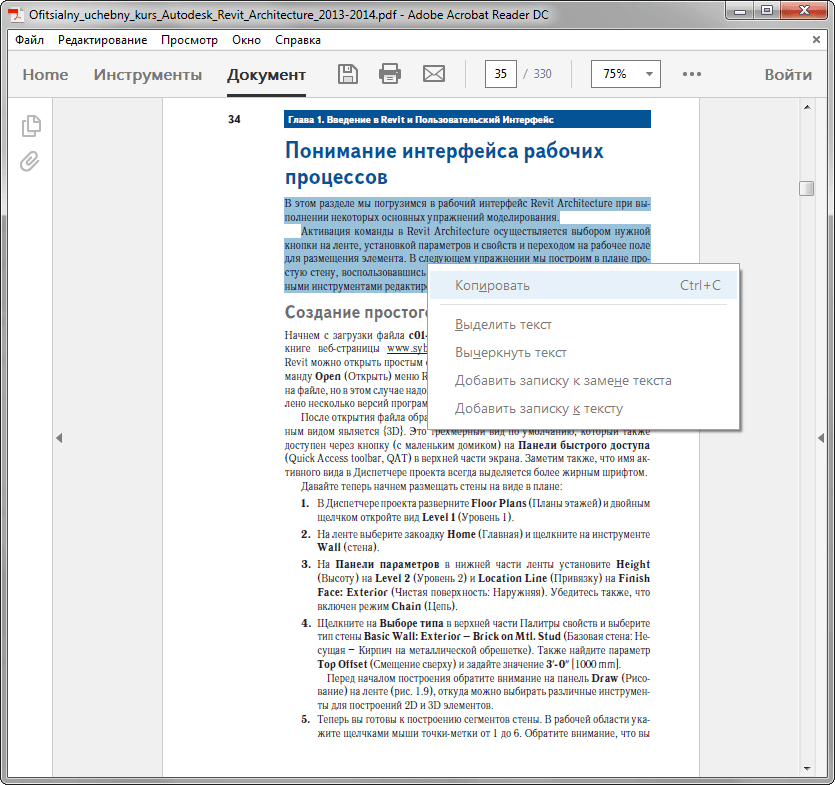
Task: Close the document with the menu bar X
Action: (816, 39)
